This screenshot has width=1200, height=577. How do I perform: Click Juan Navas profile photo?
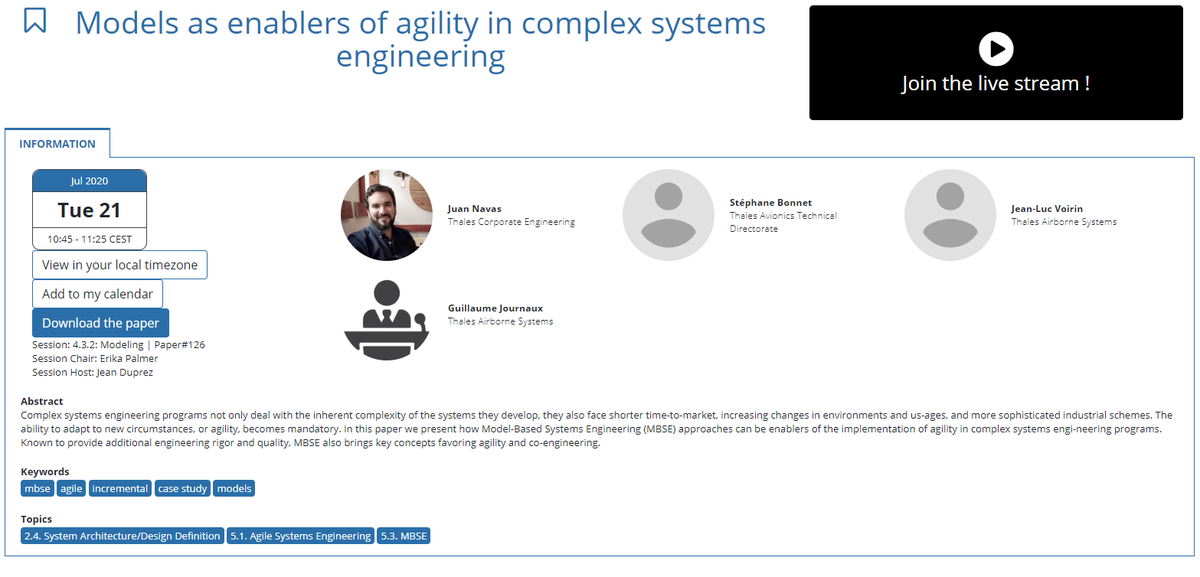tap(387, 215)
